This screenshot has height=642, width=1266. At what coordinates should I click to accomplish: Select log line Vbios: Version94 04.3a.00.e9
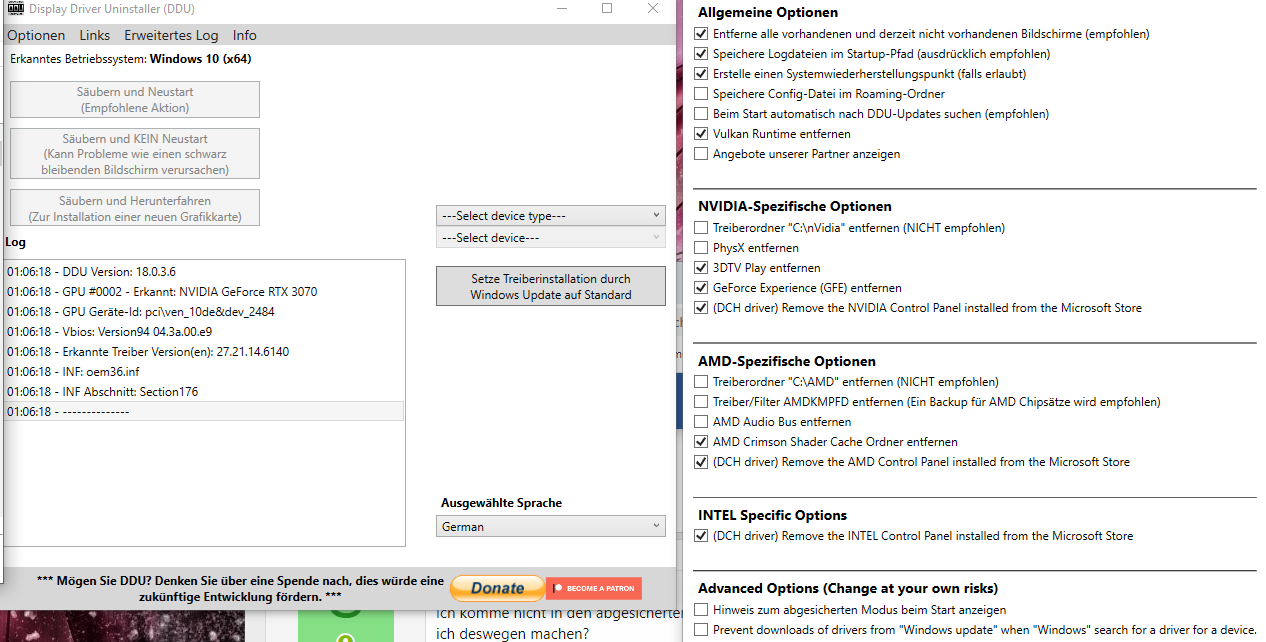point(205,331)
